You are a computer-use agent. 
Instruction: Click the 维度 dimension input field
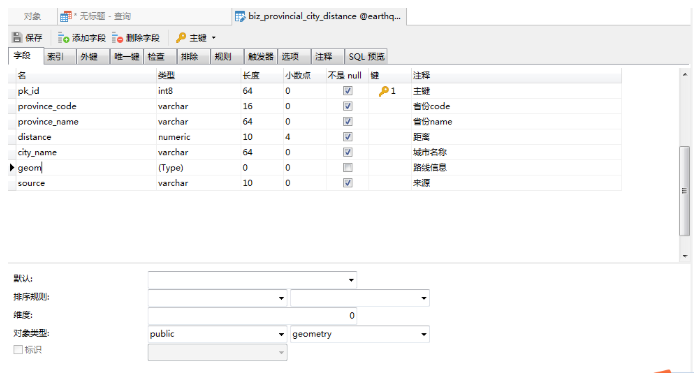click(252, 316)
